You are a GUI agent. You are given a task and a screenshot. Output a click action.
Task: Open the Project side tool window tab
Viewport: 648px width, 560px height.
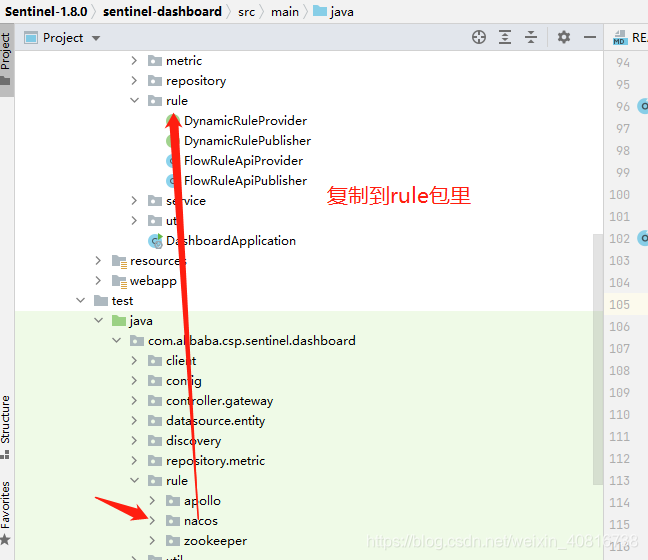pos(6,59)
